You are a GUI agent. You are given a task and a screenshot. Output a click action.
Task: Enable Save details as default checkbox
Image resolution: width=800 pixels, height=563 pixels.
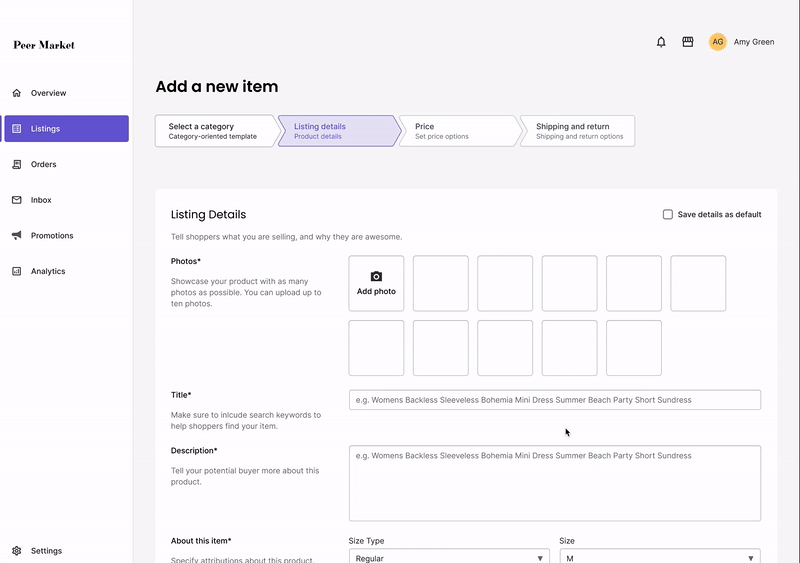[667, 214]
